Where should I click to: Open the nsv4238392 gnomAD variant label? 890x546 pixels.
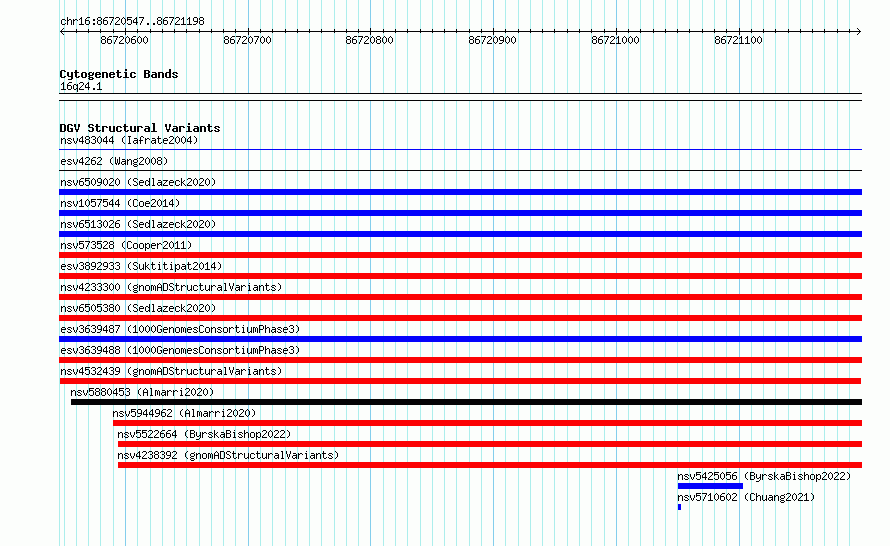click(x=228, y=455)
